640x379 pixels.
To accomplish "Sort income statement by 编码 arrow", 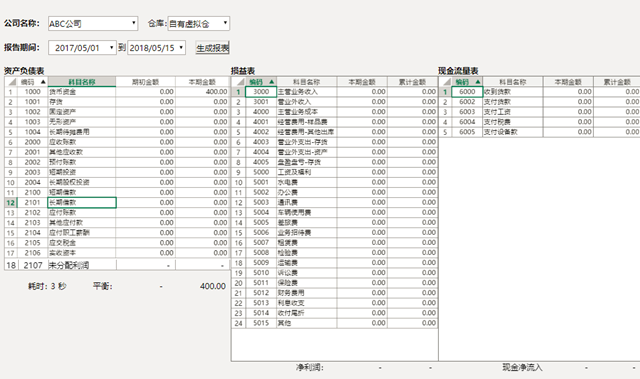I will (x=271, y=82).
